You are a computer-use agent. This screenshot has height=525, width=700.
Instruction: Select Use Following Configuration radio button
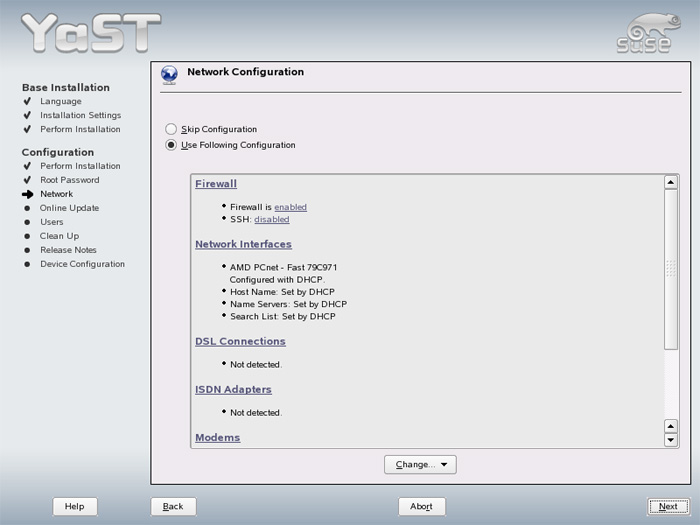pos(171,145)
